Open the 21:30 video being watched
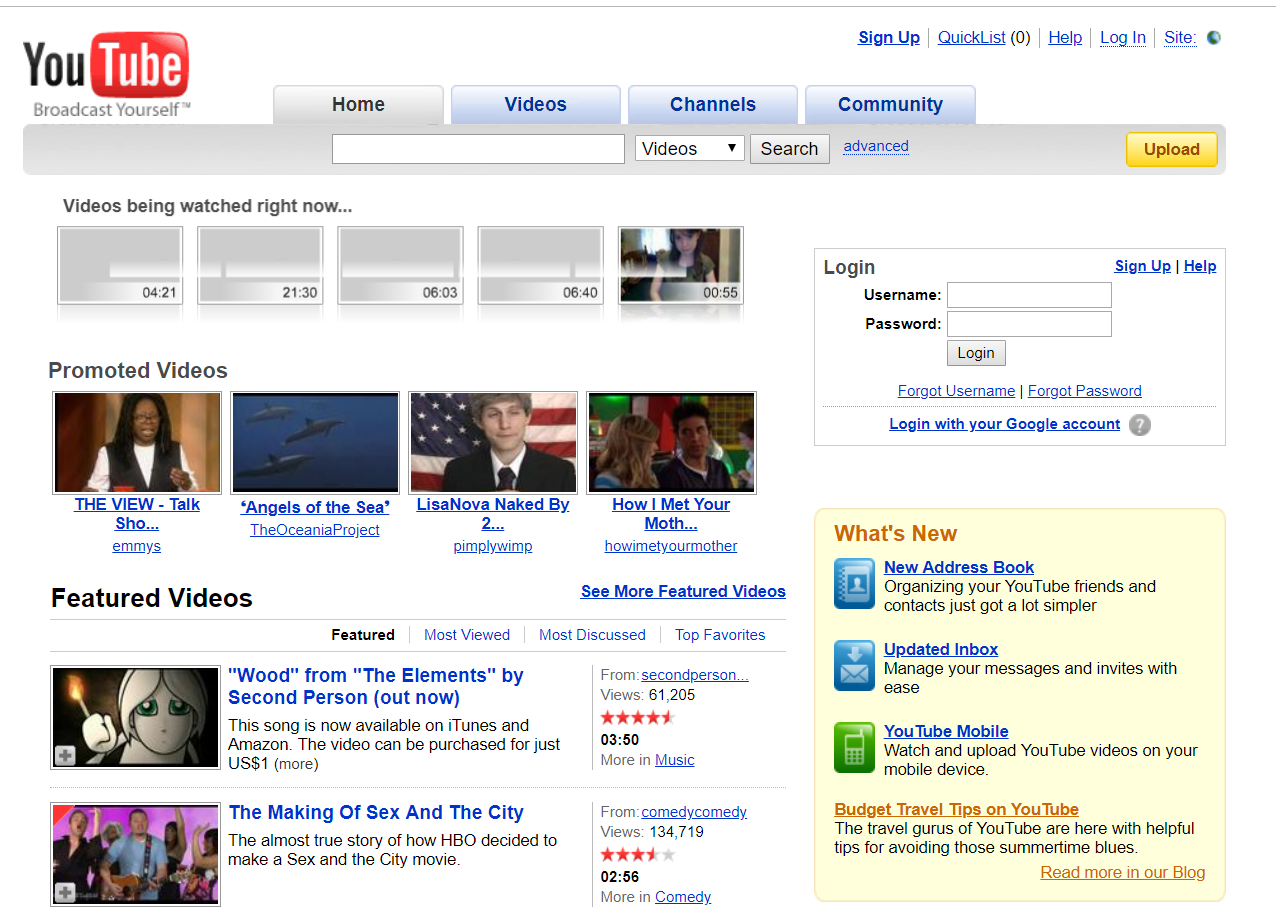The height and width of the screenshot is (909, 1276). pos(260,265)
